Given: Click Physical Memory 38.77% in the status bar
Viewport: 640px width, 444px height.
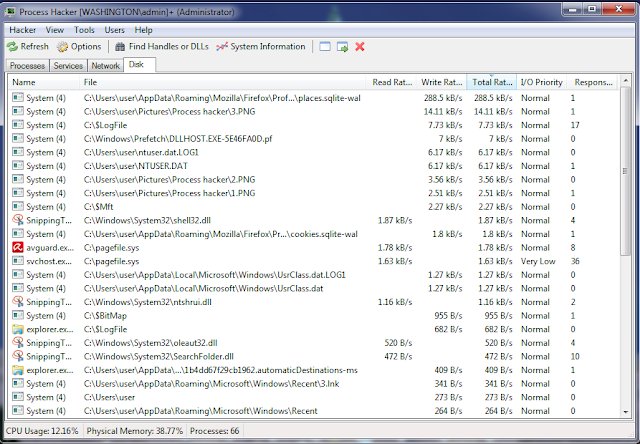Looking at the screenshot, I should coord(135,431).
